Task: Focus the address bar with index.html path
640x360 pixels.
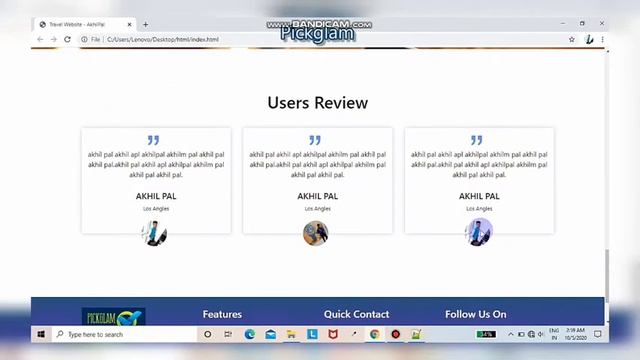Action: point(163,39)
